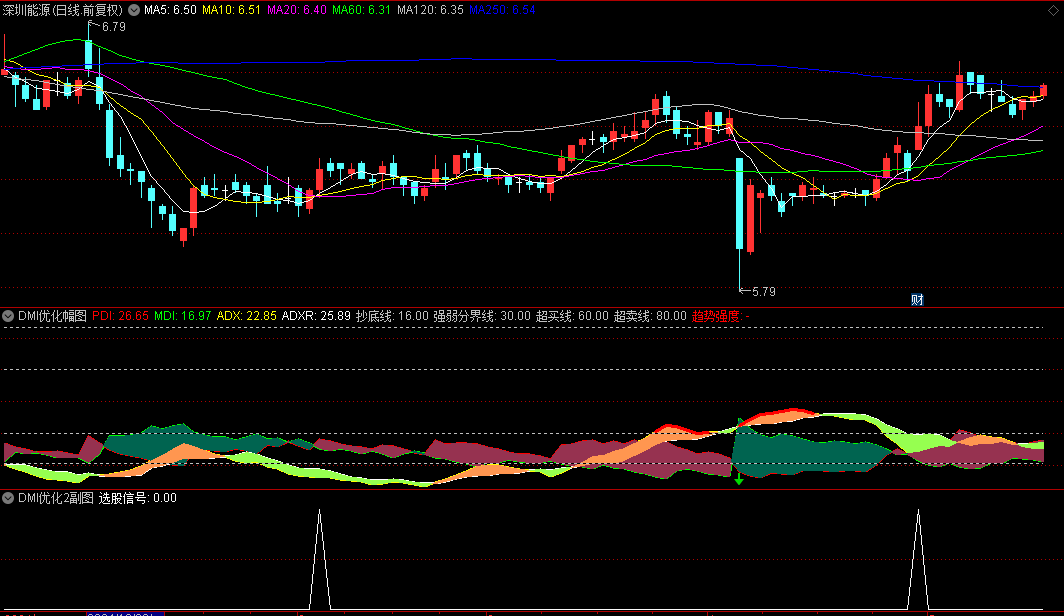Click the second 选股信号 spike on right

pyautogui.click(x=918, y=560)
